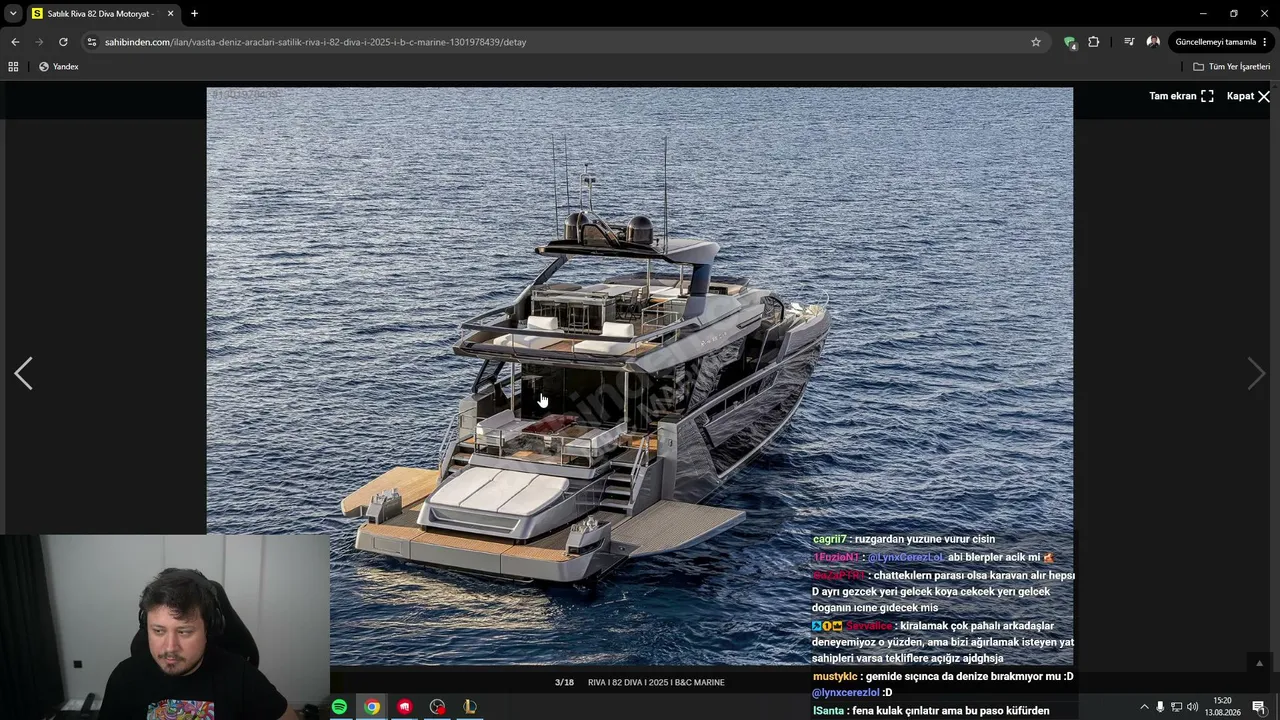Image resolution: width=1280 pixels, height=720 pixels.
Task: Click the scroll-to-bottom arrow beside chat
Action: 1259,663
